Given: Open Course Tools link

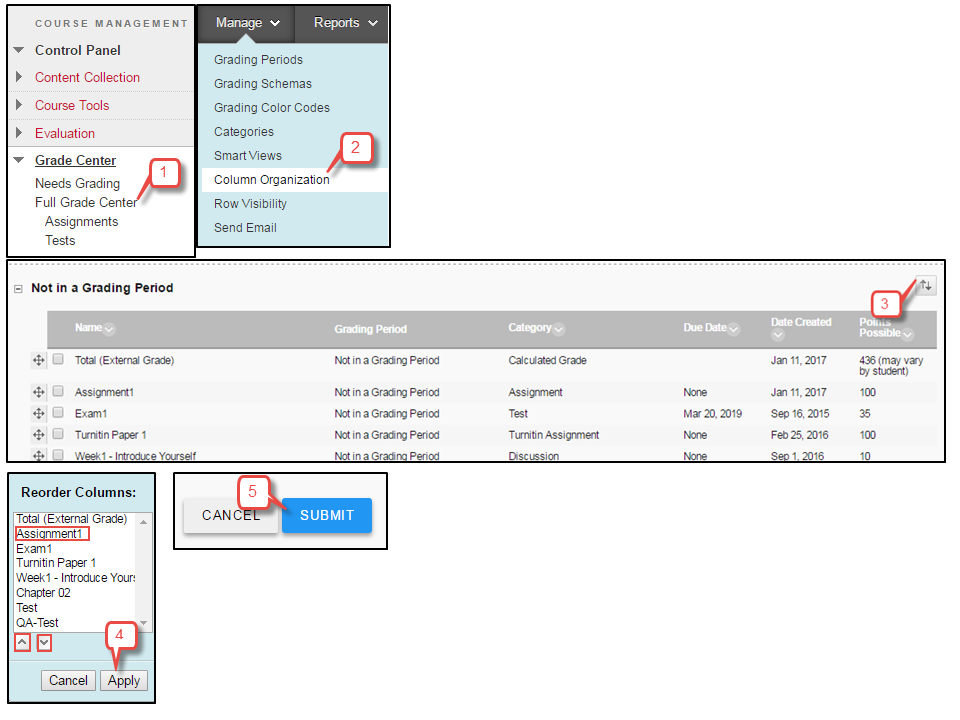Looking at the screenshot, I should pyautogui.click(x=72, y=105).
